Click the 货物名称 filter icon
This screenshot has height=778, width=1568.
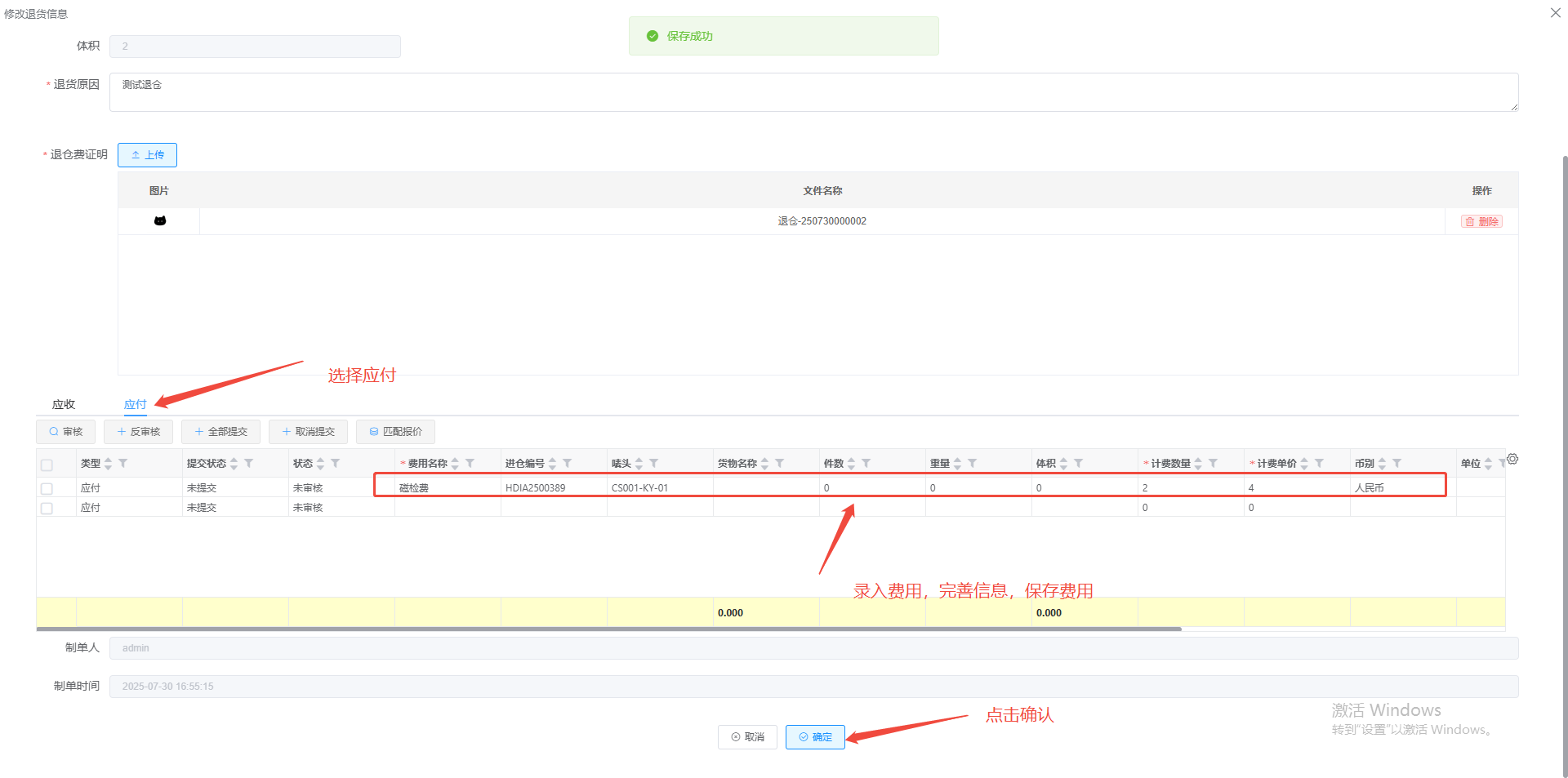779,464
